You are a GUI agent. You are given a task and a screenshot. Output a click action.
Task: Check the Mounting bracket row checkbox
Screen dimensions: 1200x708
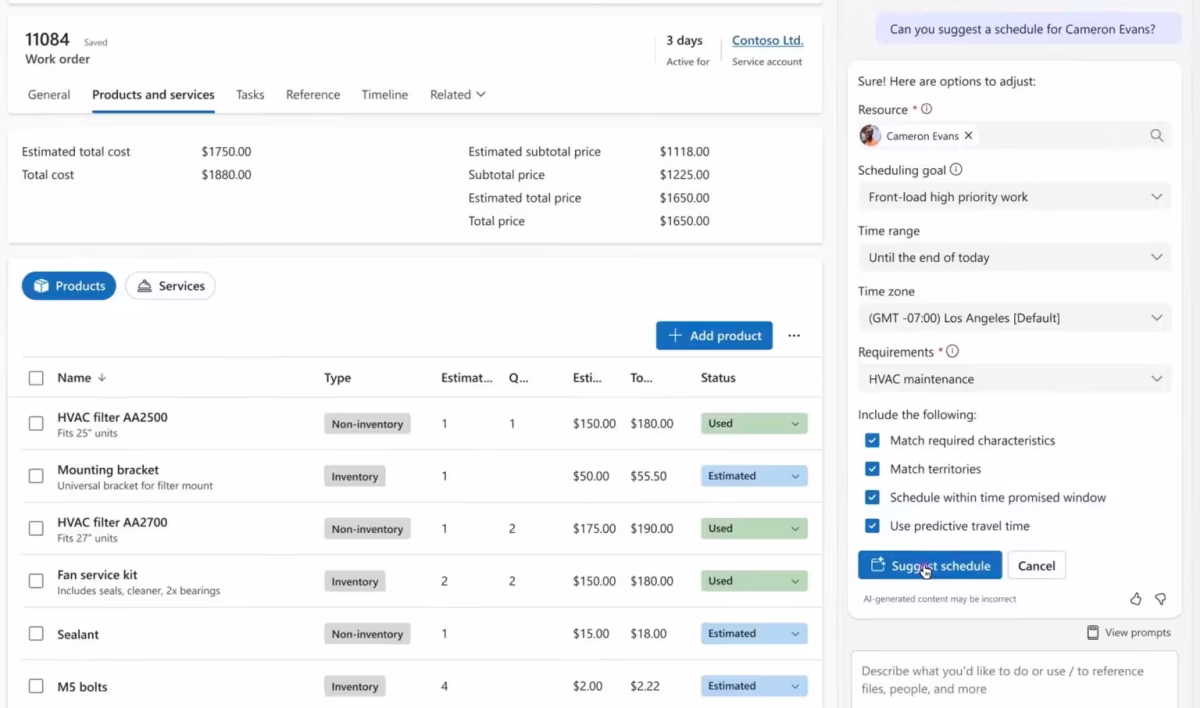point(36,476)
